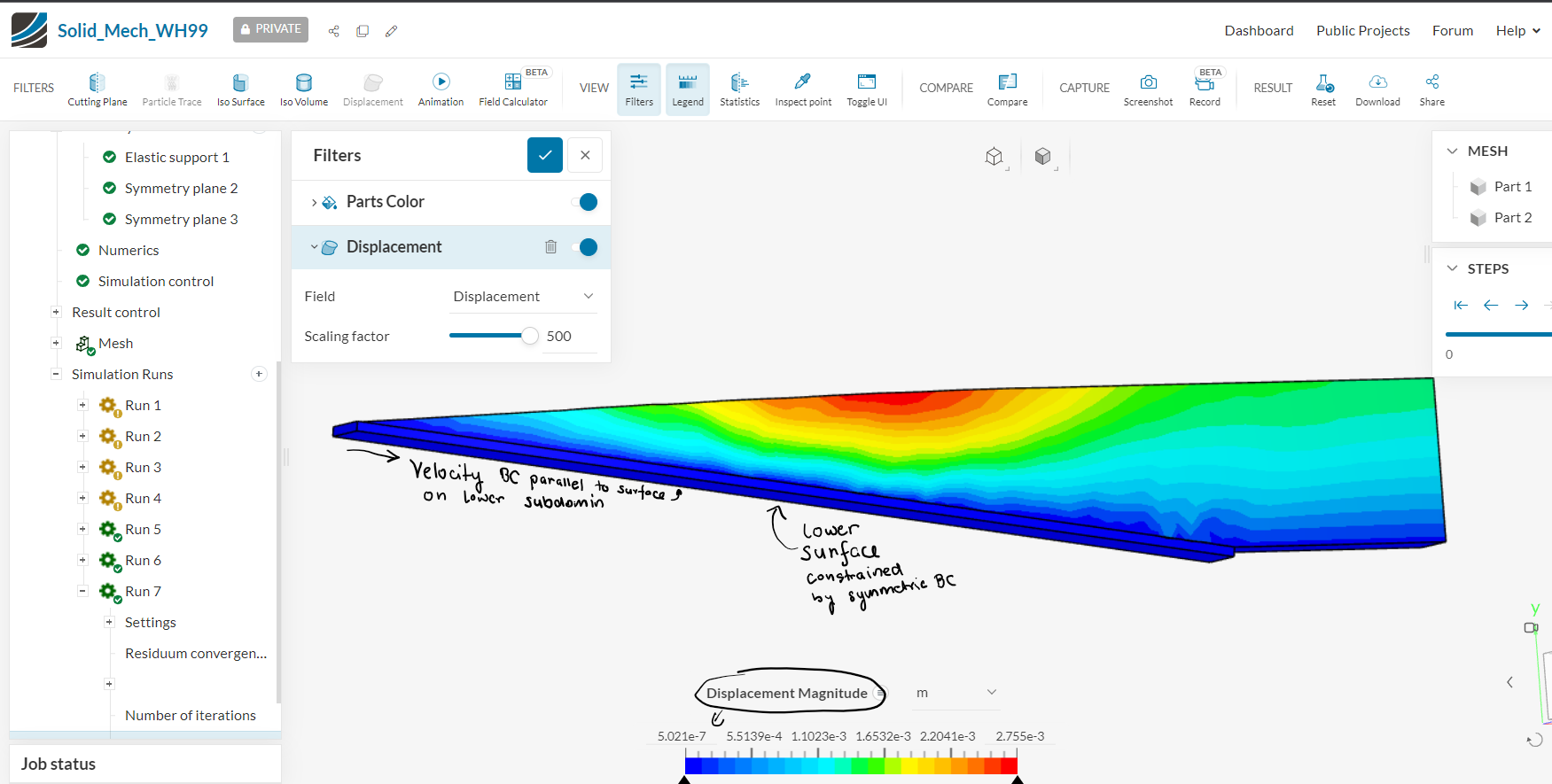This screenshot has width=1552, height=784.
Task: Select the shaded cube view icon
Action: (x=1043, y=157)
